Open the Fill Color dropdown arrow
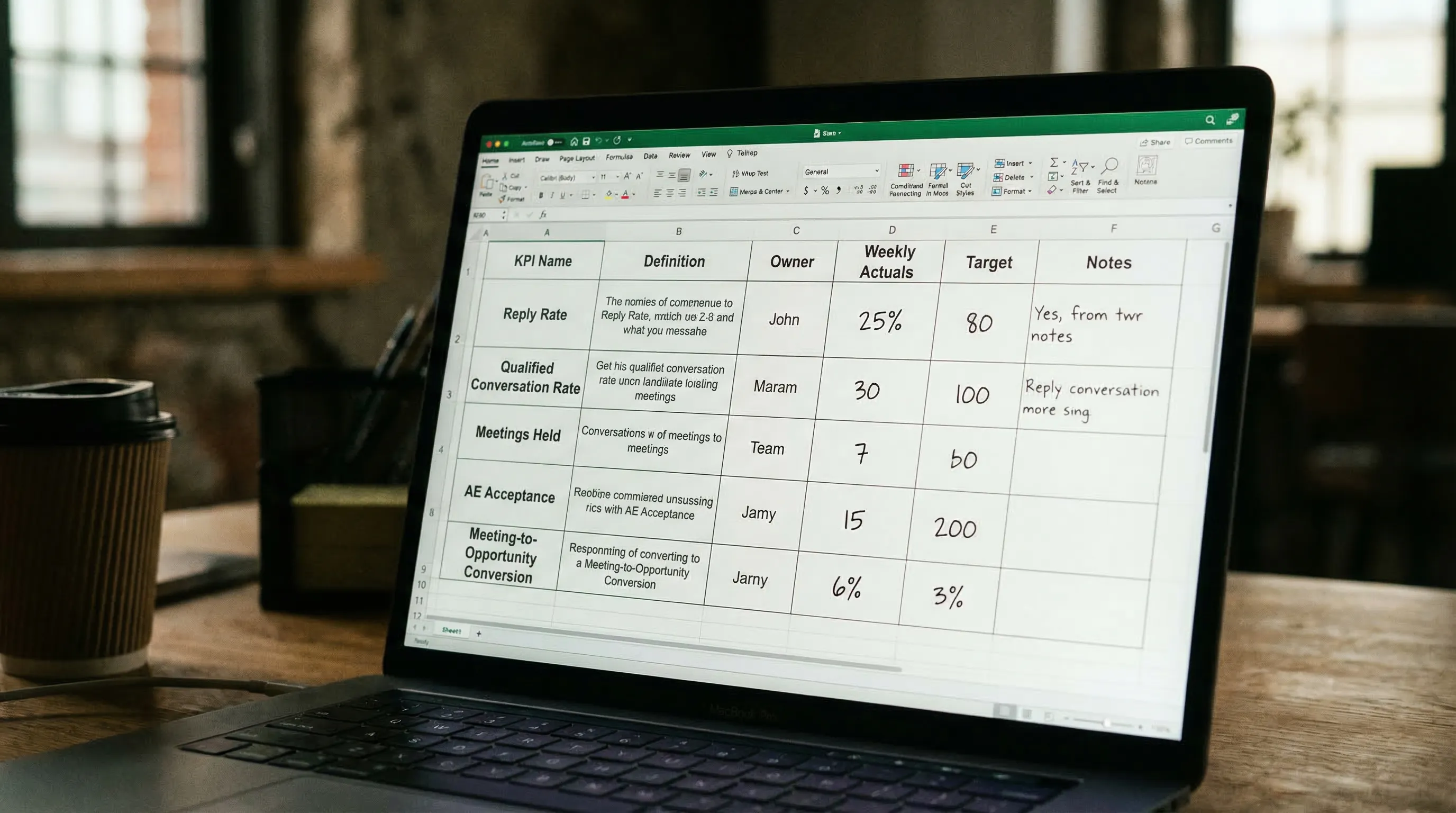 [617, 194]
